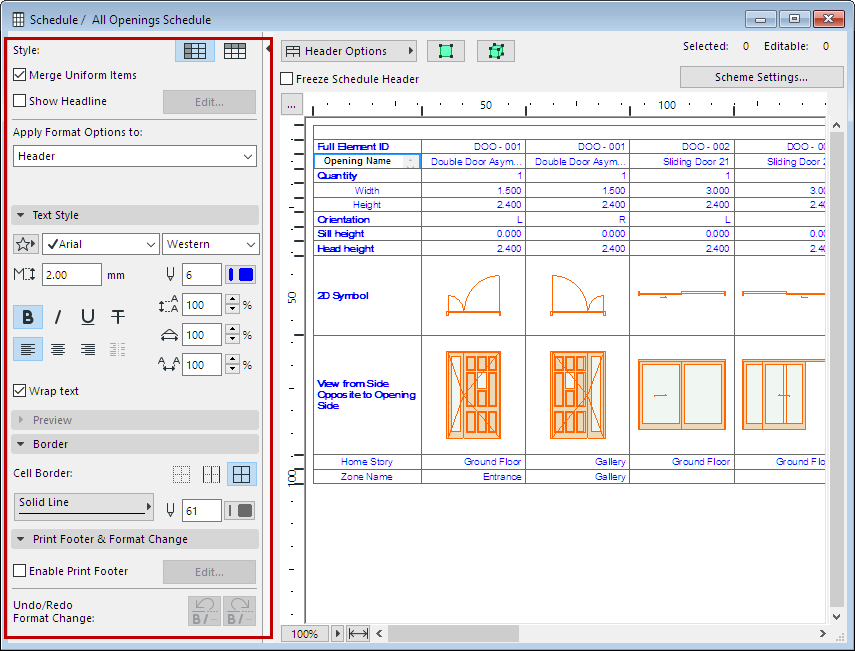Screen dimensions: 855x651
Task: Disable Wrap text
Action: point(18,392)
